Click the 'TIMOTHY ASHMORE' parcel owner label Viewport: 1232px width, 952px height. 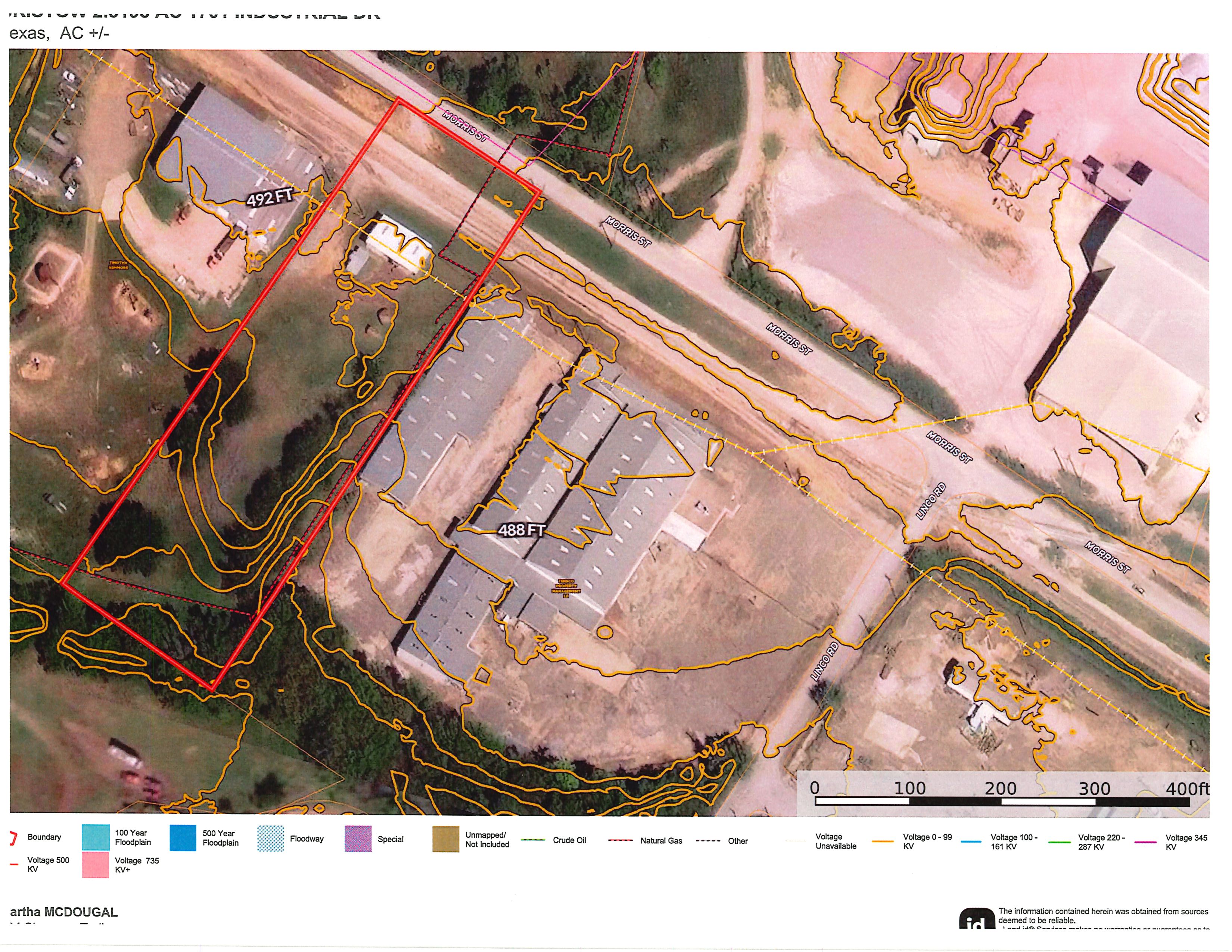click(x=118, y=265)
